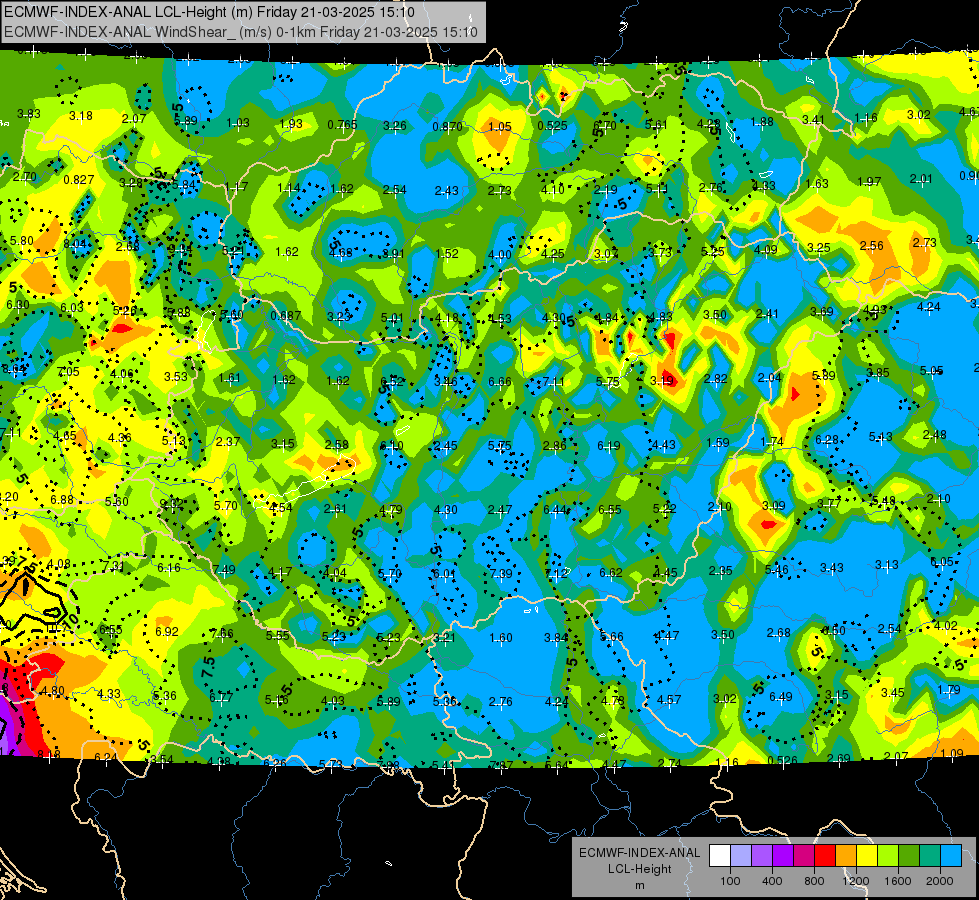The height and width of the screenshot is (900, 979).
Task: Click the wind shear value '6.28'
Action: pyautogui.click(x=827, y=440)
